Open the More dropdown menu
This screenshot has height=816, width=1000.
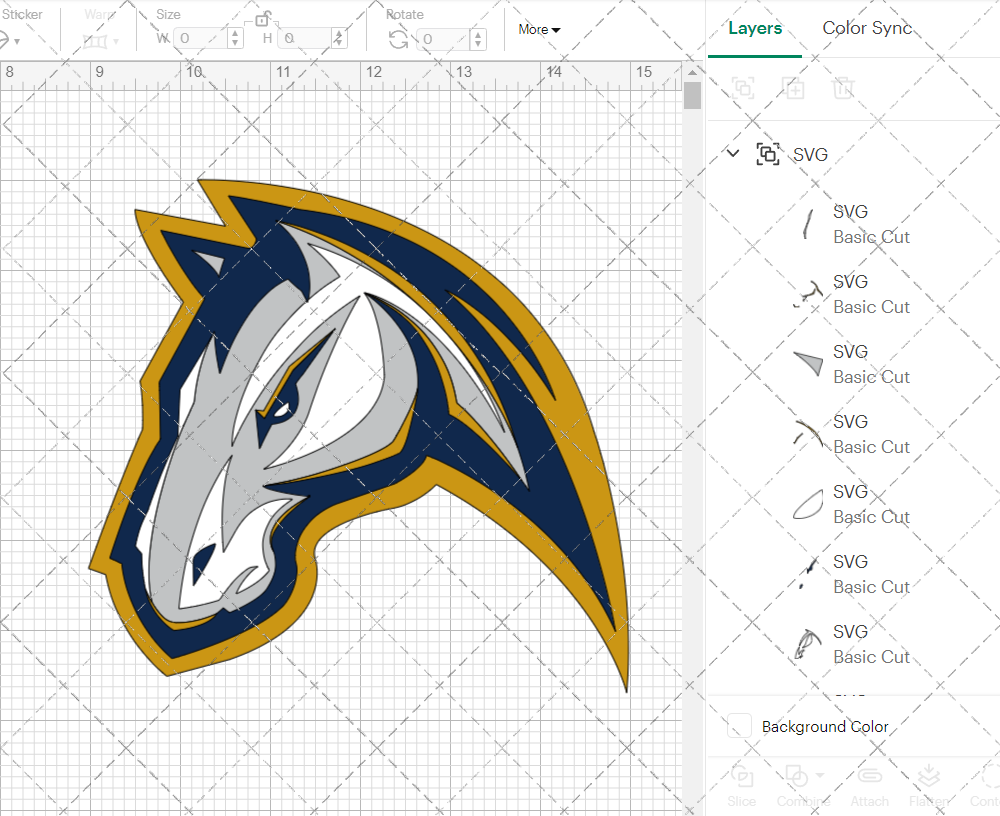(x=538, y=29)
